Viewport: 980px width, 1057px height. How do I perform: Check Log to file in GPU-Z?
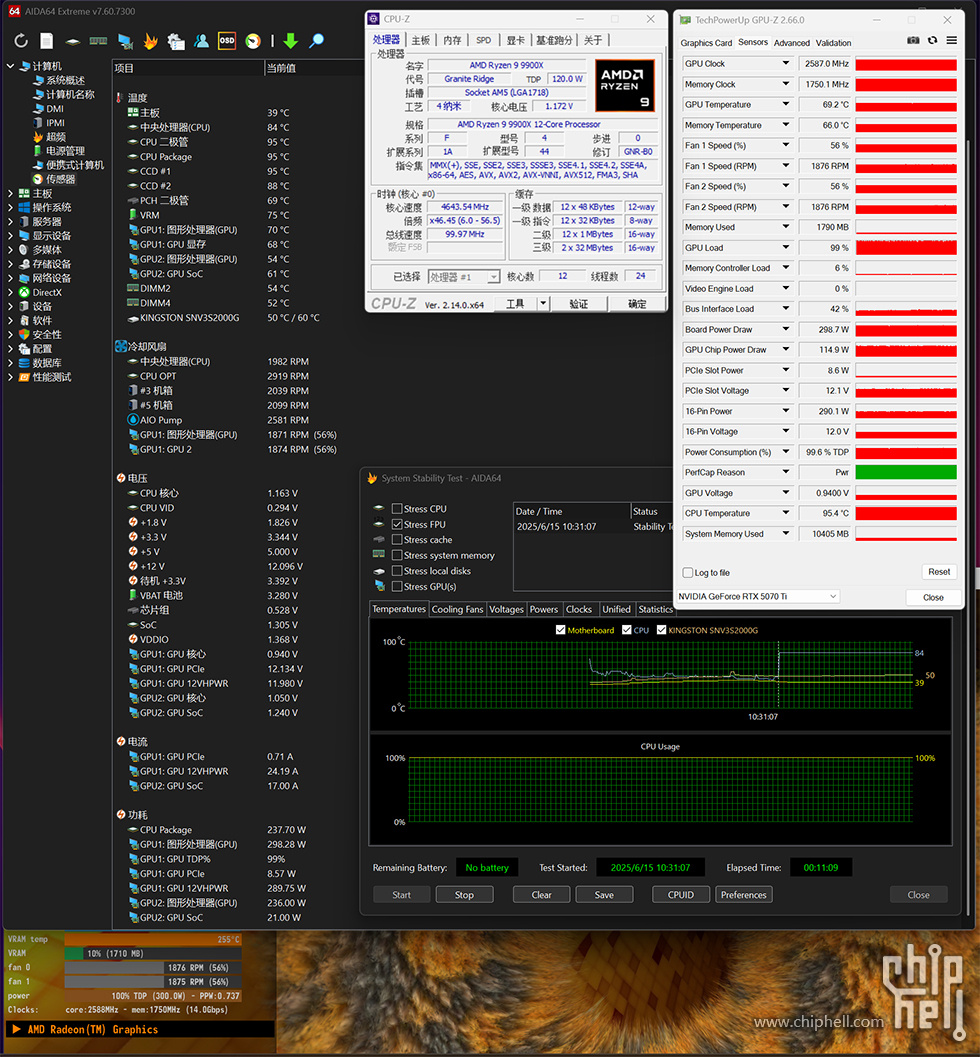tap(687, 573)
